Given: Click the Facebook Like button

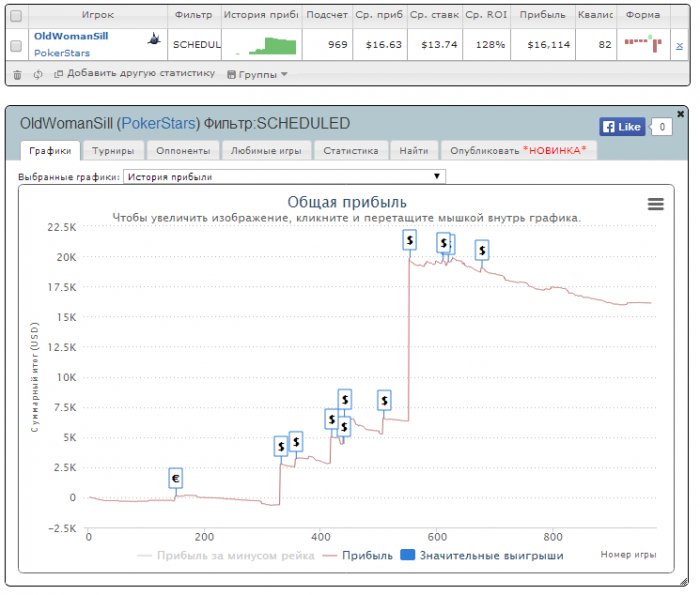Looking at the screenshot, I should (621, 127).
